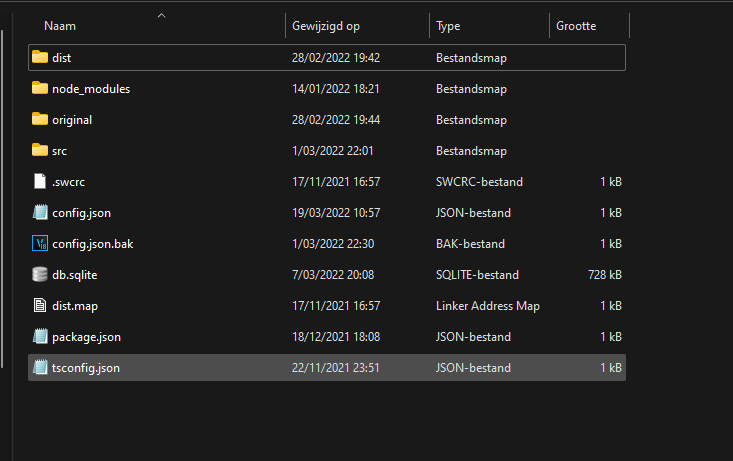Click the config.json file icon
733x461 pixels.
click(40, 213)
